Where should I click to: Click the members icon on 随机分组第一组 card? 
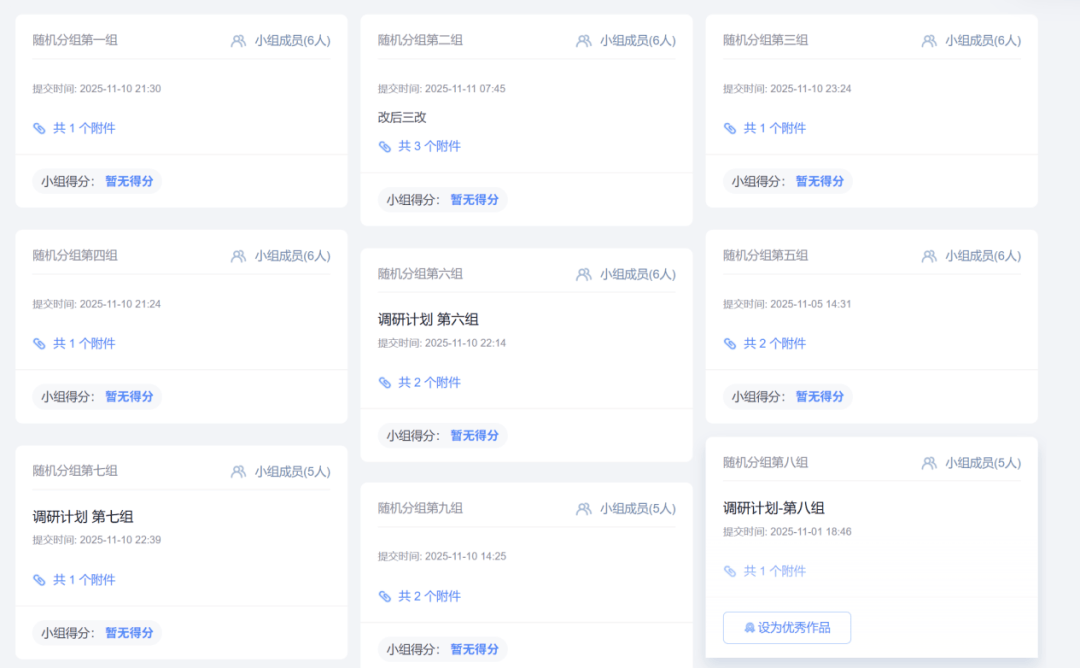pyautogui.click(x=238, y=41)
